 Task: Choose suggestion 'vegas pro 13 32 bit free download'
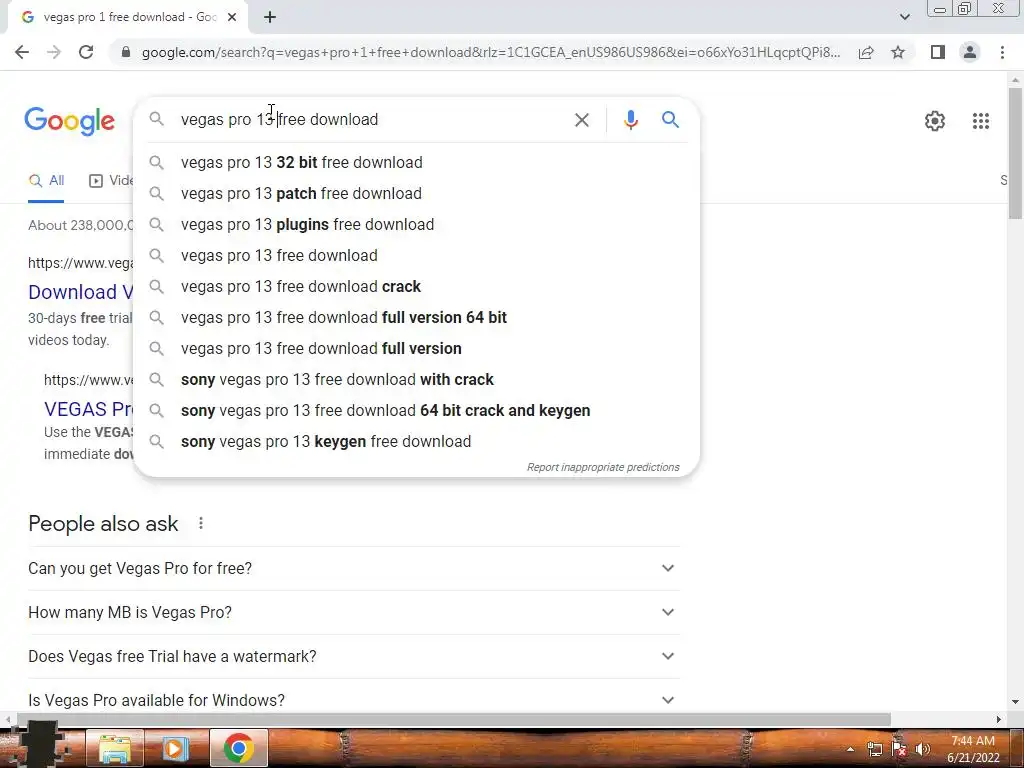point(416,163)
